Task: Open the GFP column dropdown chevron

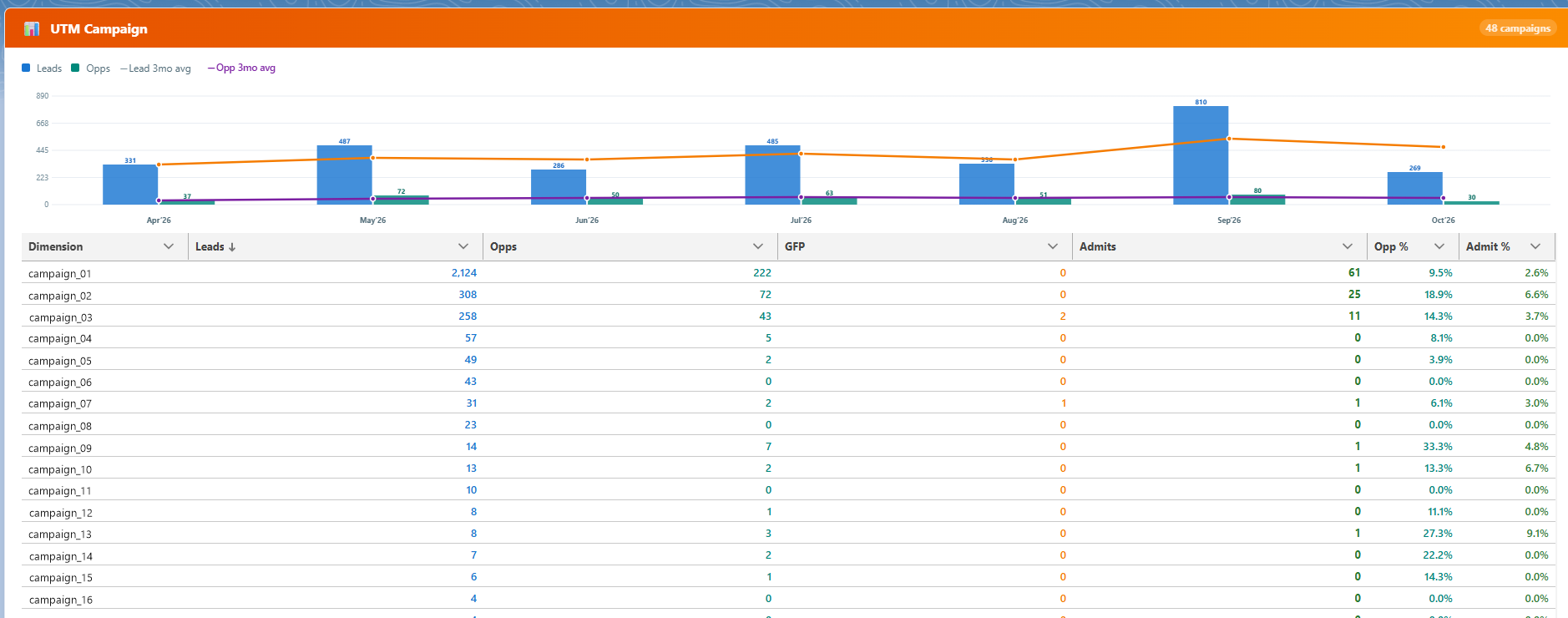Action: (x=1053, y=246)
